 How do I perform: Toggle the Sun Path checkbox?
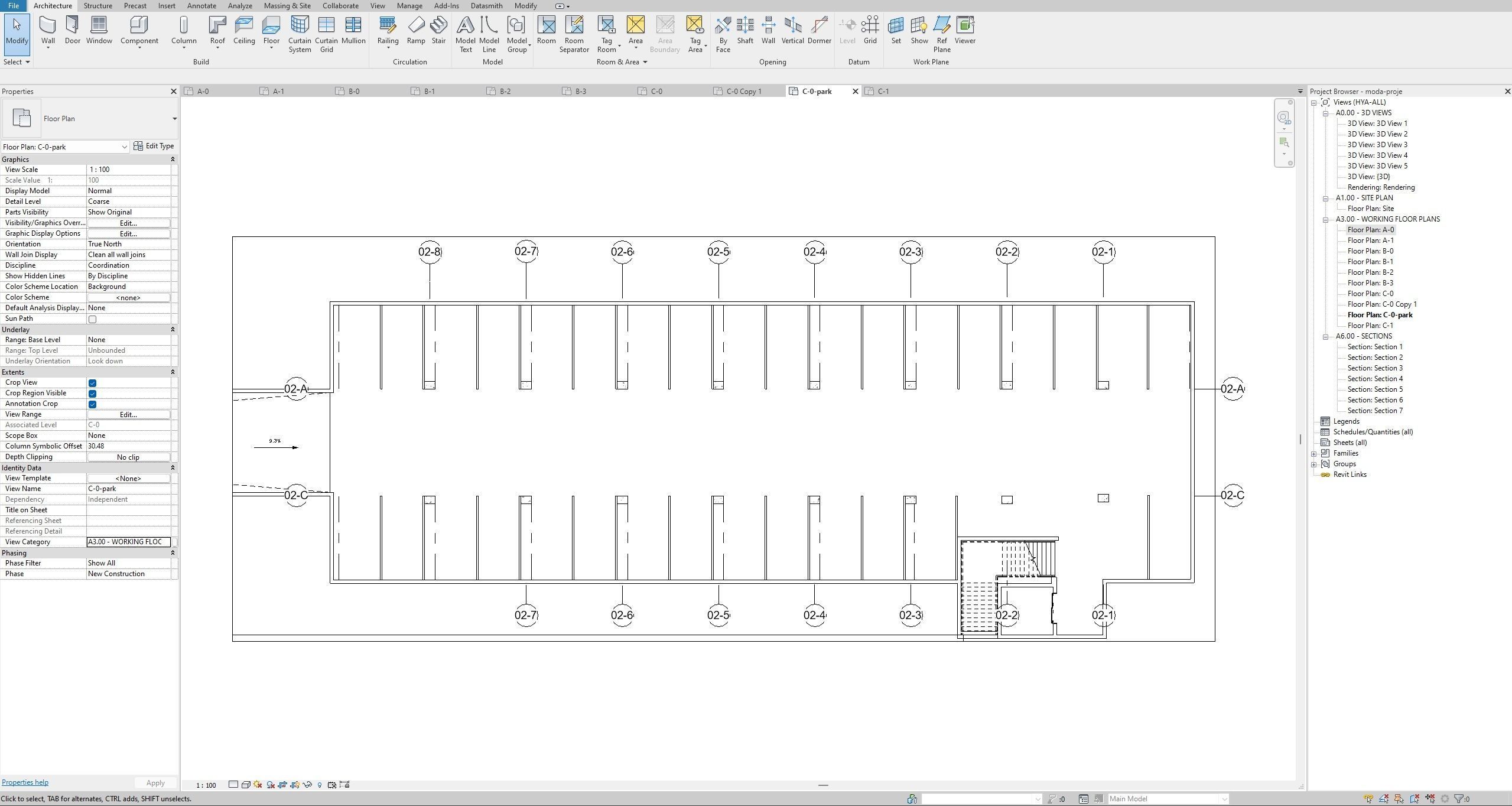click(92, 319)
